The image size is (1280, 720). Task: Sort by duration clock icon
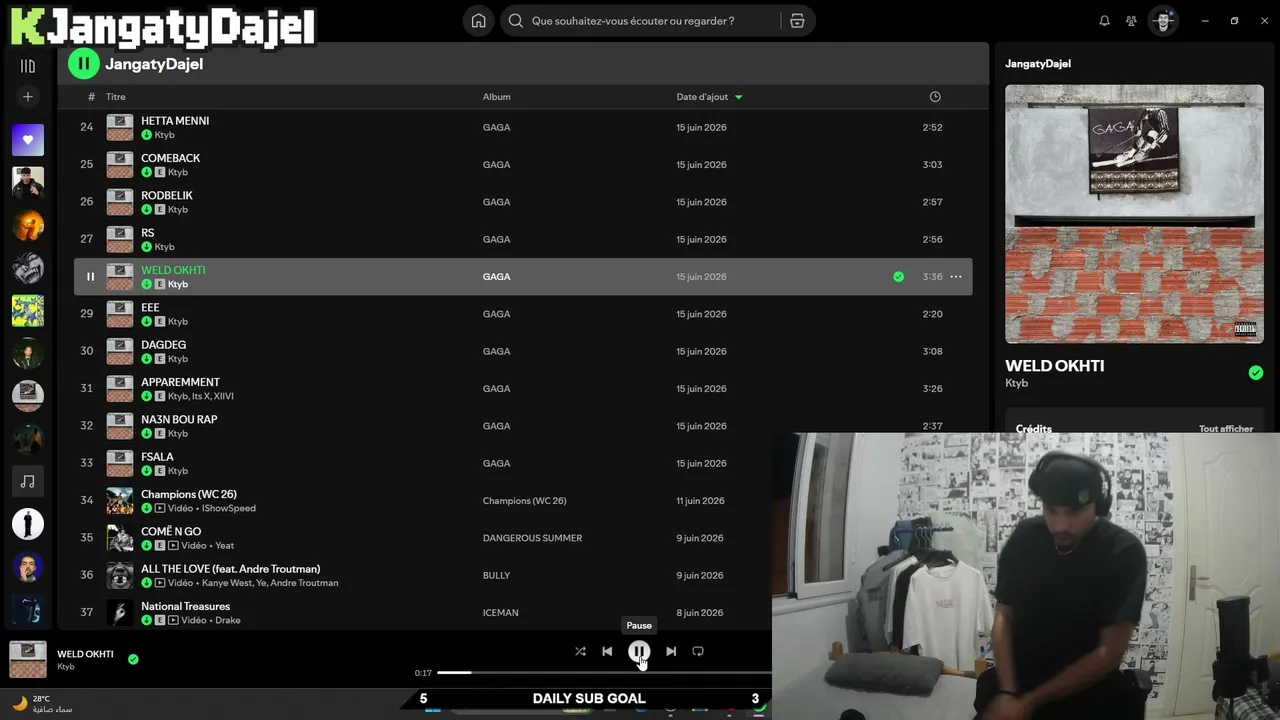[x=935, y=97]
